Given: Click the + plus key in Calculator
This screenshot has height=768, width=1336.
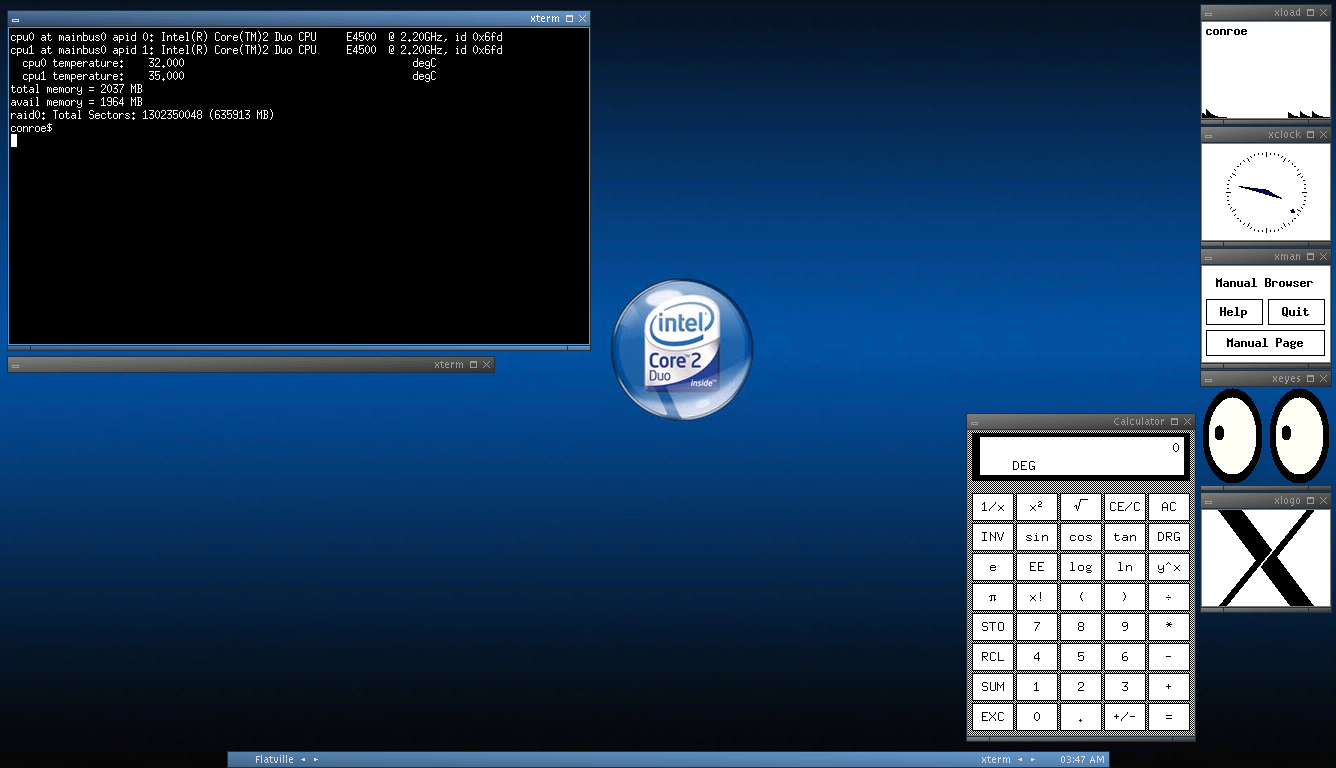Looking at the screenshot, I should 1169,687.
